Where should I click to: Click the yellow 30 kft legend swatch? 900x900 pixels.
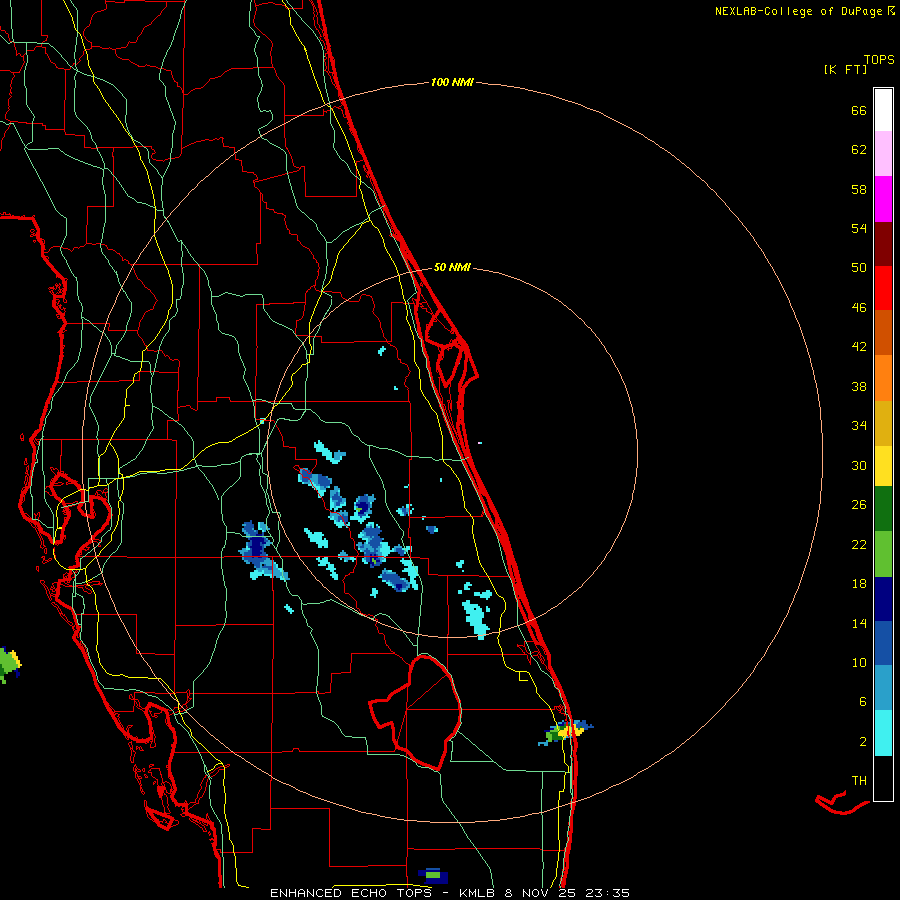(x=883, y=465)
